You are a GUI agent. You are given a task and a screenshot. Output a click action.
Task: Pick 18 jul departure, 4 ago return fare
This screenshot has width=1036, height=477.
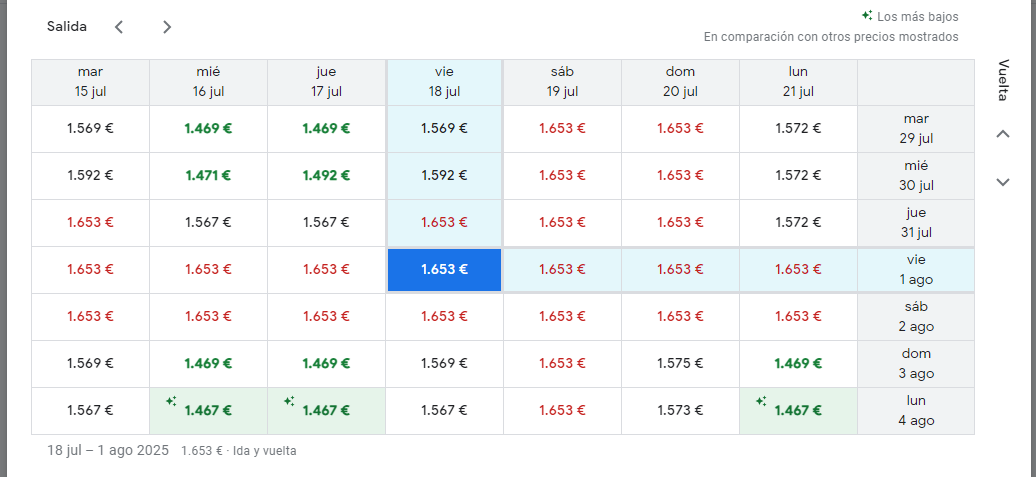tap(445, 410)
